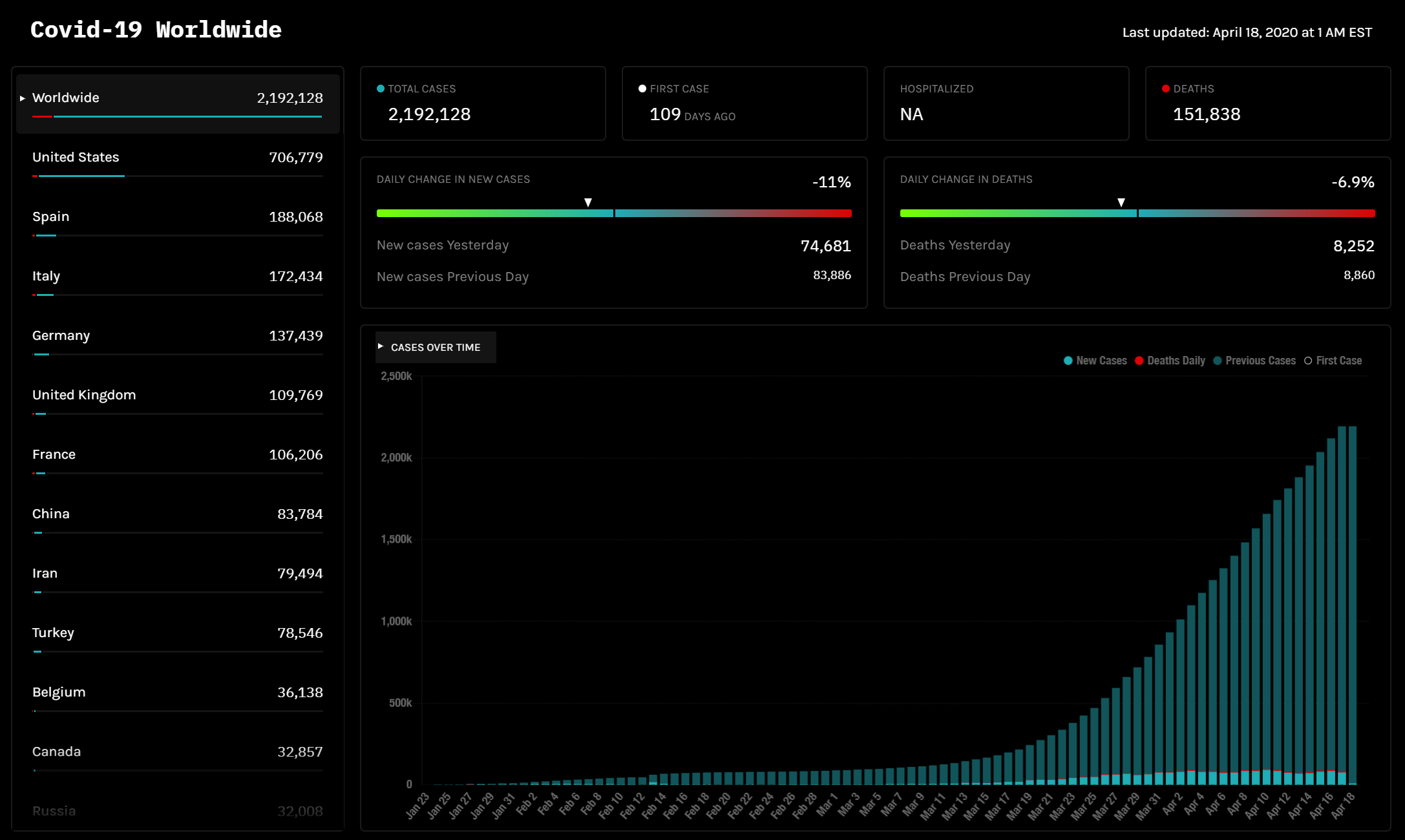Click the Deaths 151,838 card
This screenshot has height=840, width=1405.
coord(1268,103)
